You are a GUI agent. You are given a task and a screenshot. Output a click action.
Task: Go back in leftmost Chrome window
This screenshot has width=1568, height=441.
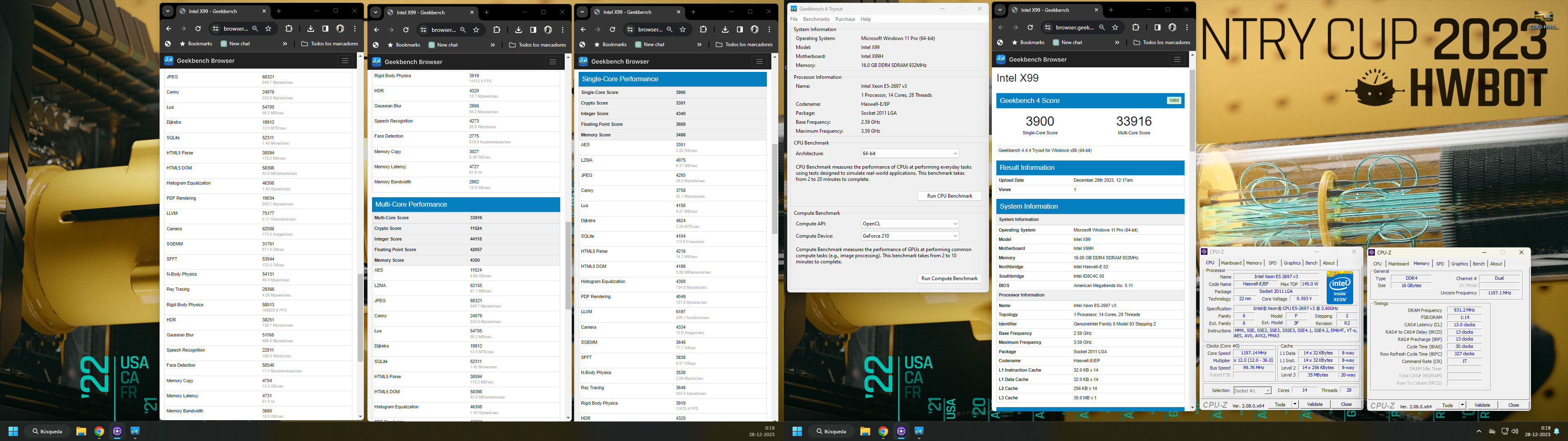pos(169,29)
